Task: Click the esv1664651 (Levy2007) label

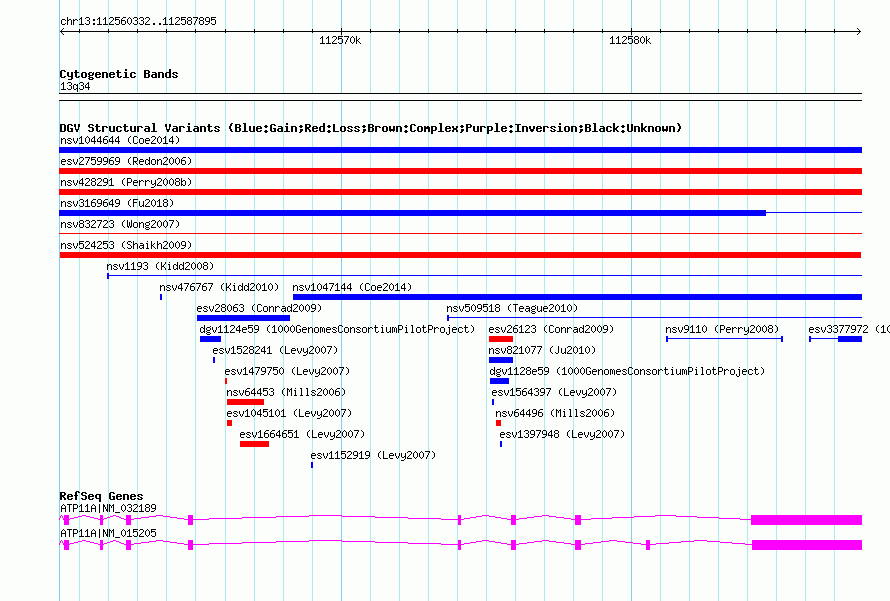Action: click(302, 434)
